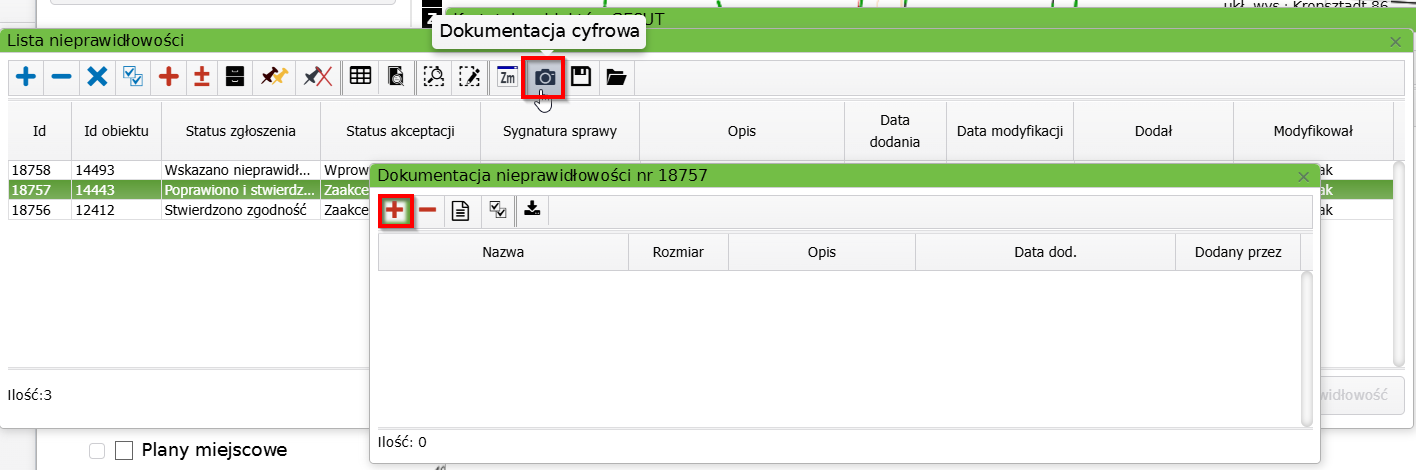This screenshot has height=470, width=1416.
Task: Sort by Nazwa column header
Action: pyautogui.click(x=502, y=252)
